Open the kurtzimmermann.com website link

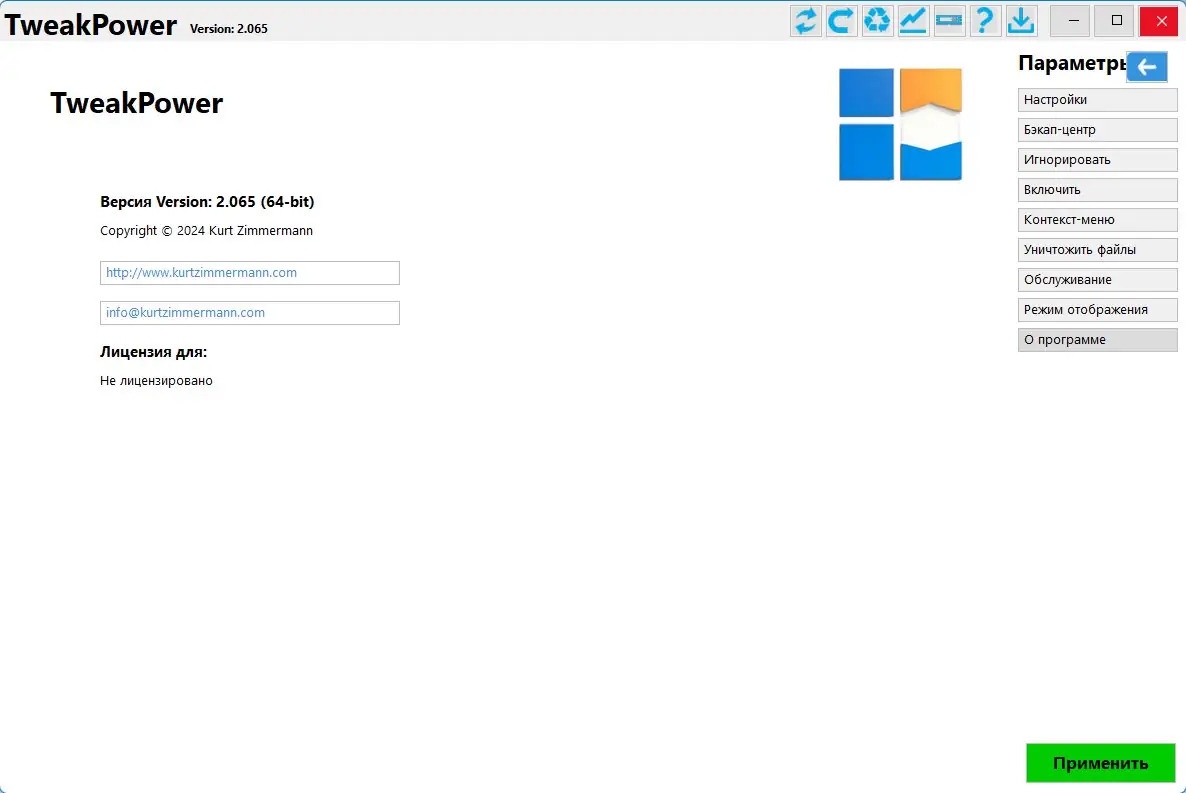tap(250, 273)
